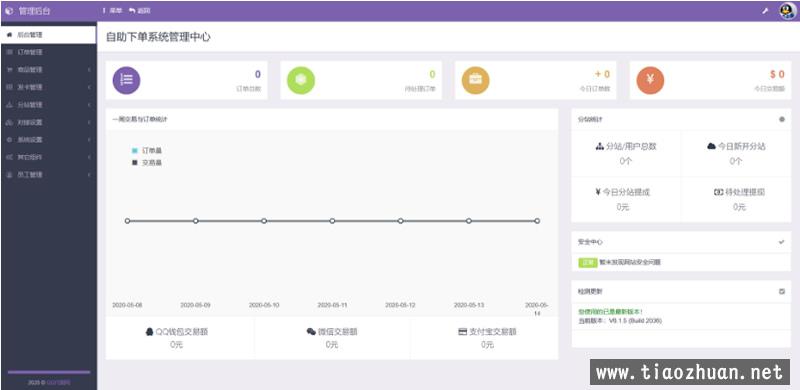Click the link text in sidebar footer
The height and width of the screenshot is (390, 800).
click(59, 382)
